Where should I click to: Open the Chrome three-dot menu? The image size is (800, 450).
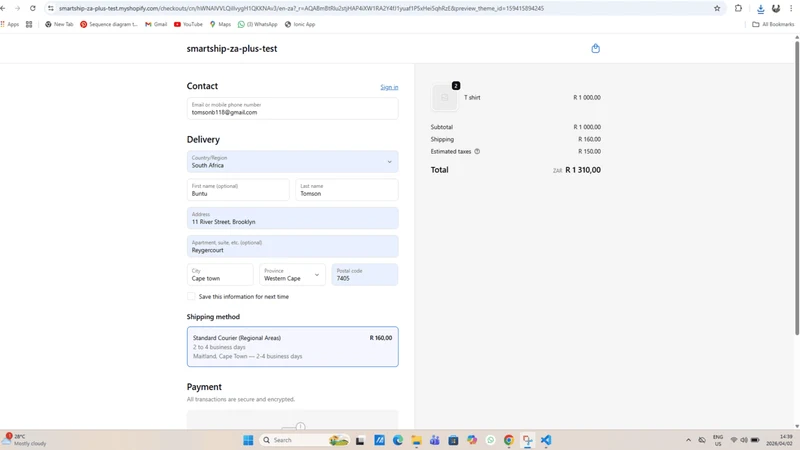(x=791, y=8)
